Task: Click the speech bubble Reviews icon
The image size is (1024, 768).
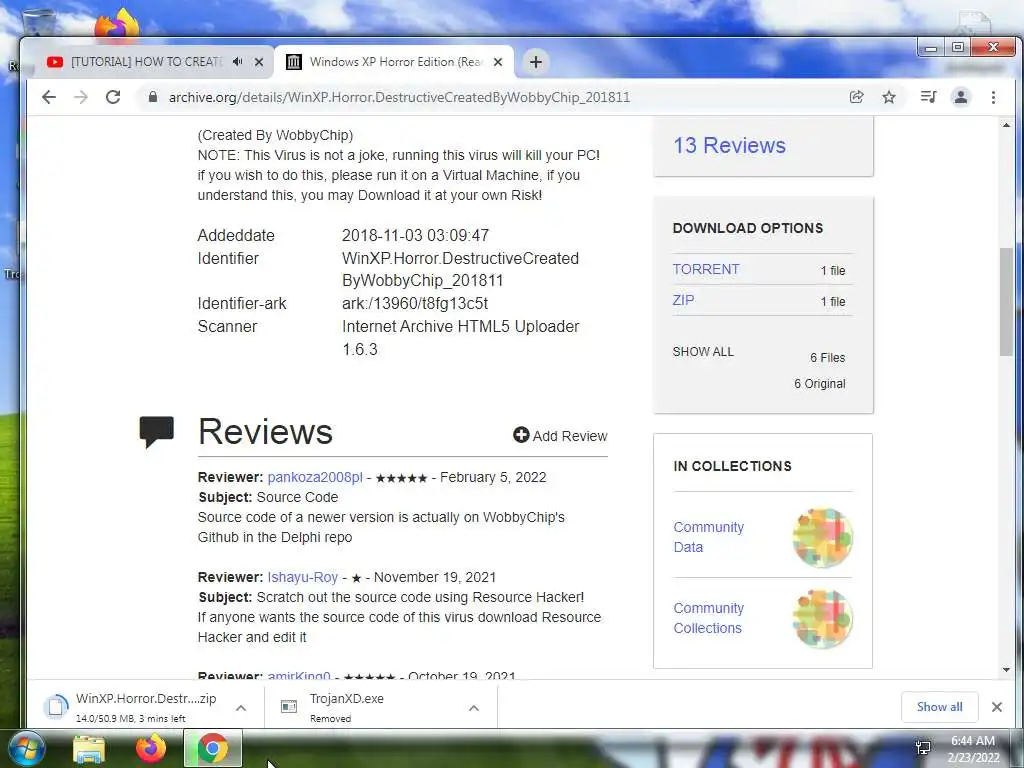Action: pyautogui.click(x=157, y=432)
